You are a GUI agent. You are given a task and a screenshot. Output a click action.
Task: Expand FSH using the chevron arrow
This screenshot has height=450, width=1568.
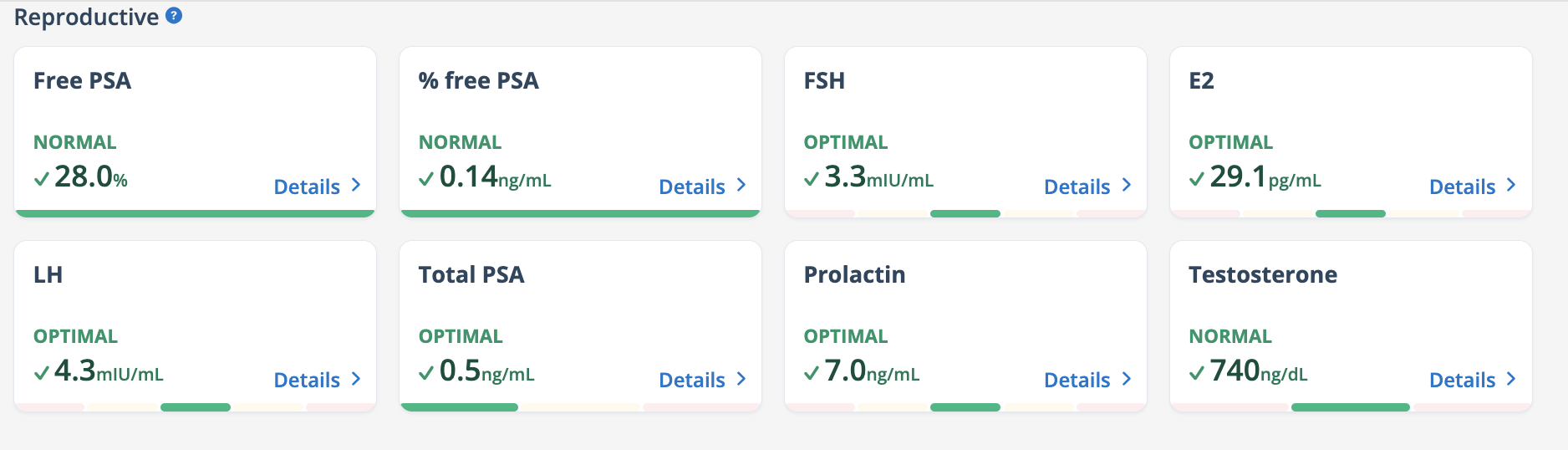(1127, 185)
